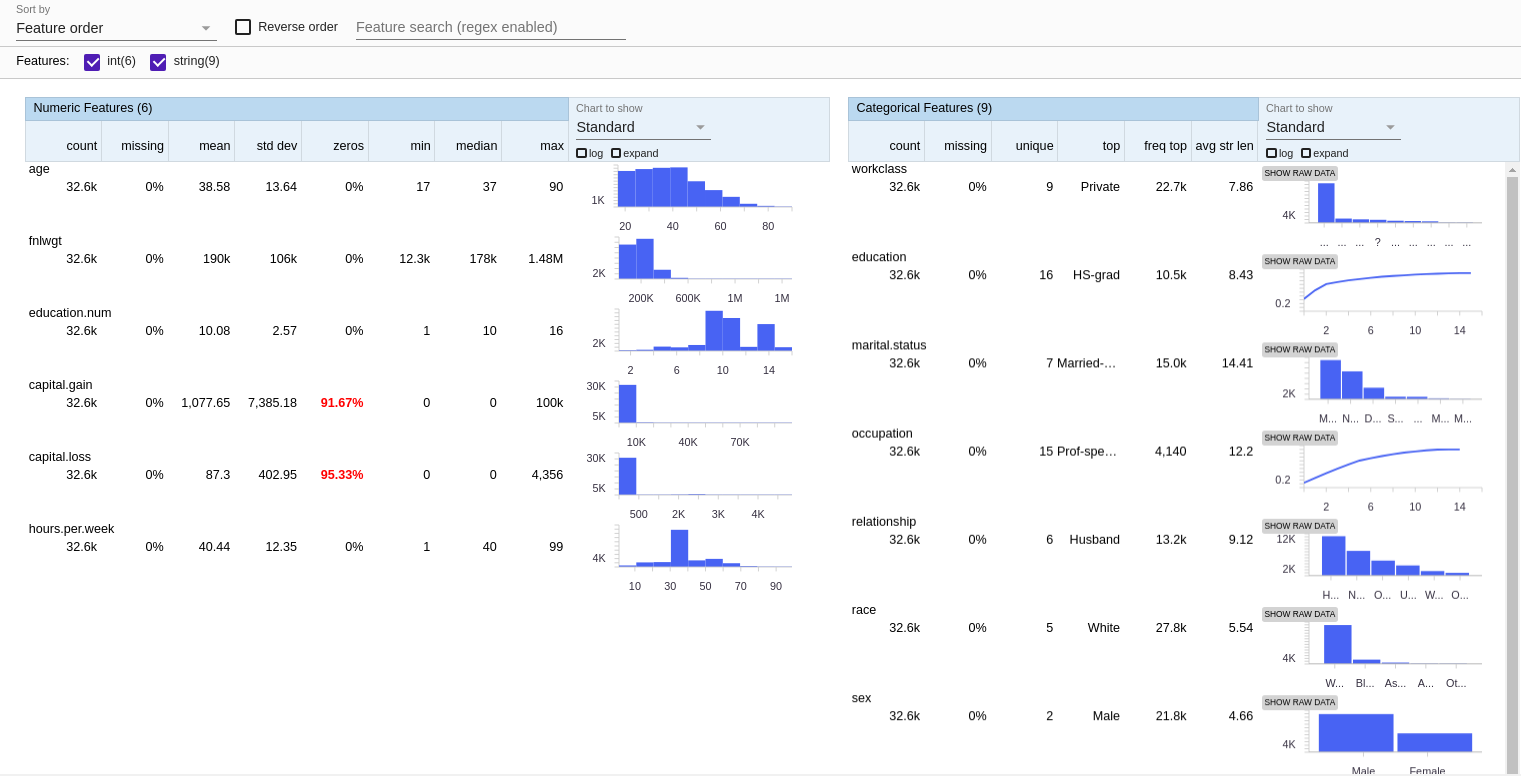The image size is (1521, 776).
Task: Show raw data for workclass
Action: click(x=1299, y=172)
